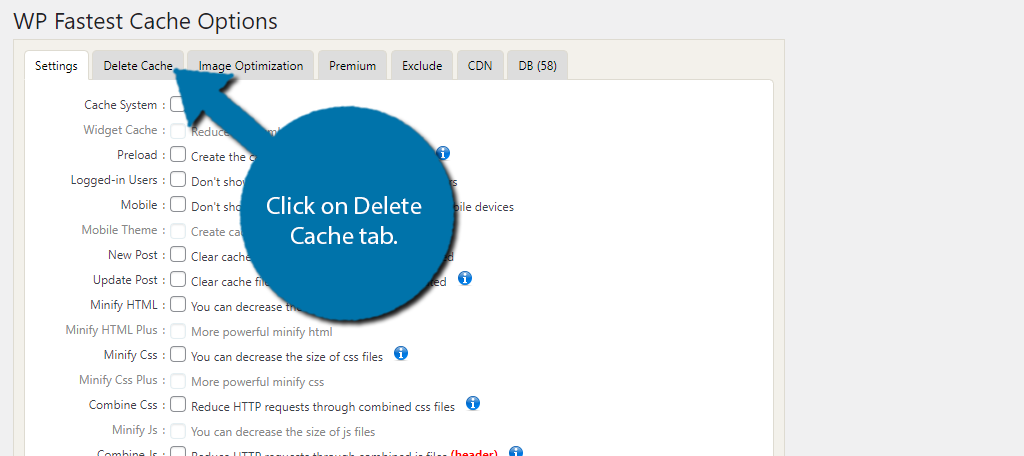Viewport: 1024px width, 456px height.
Task: Click 'More powerful minify html' text
Action: click(262, 332)
